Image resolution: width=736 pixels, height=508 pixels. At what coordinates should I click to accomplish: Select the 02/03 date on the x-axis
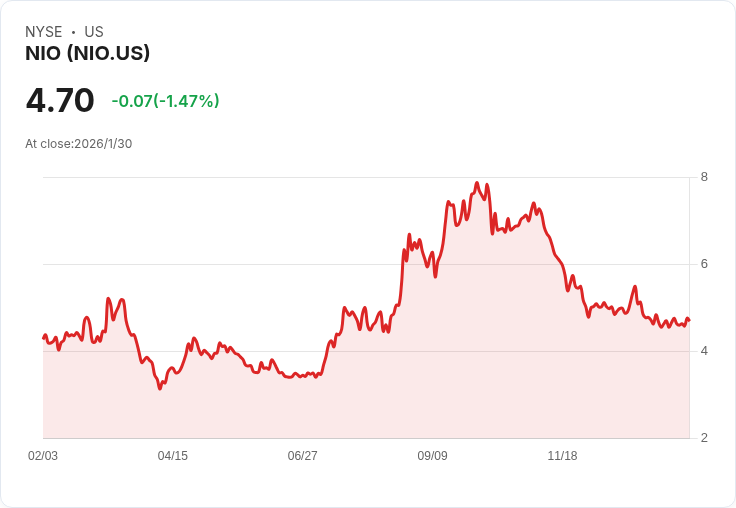pyautogui.click(x=43, y=456)
